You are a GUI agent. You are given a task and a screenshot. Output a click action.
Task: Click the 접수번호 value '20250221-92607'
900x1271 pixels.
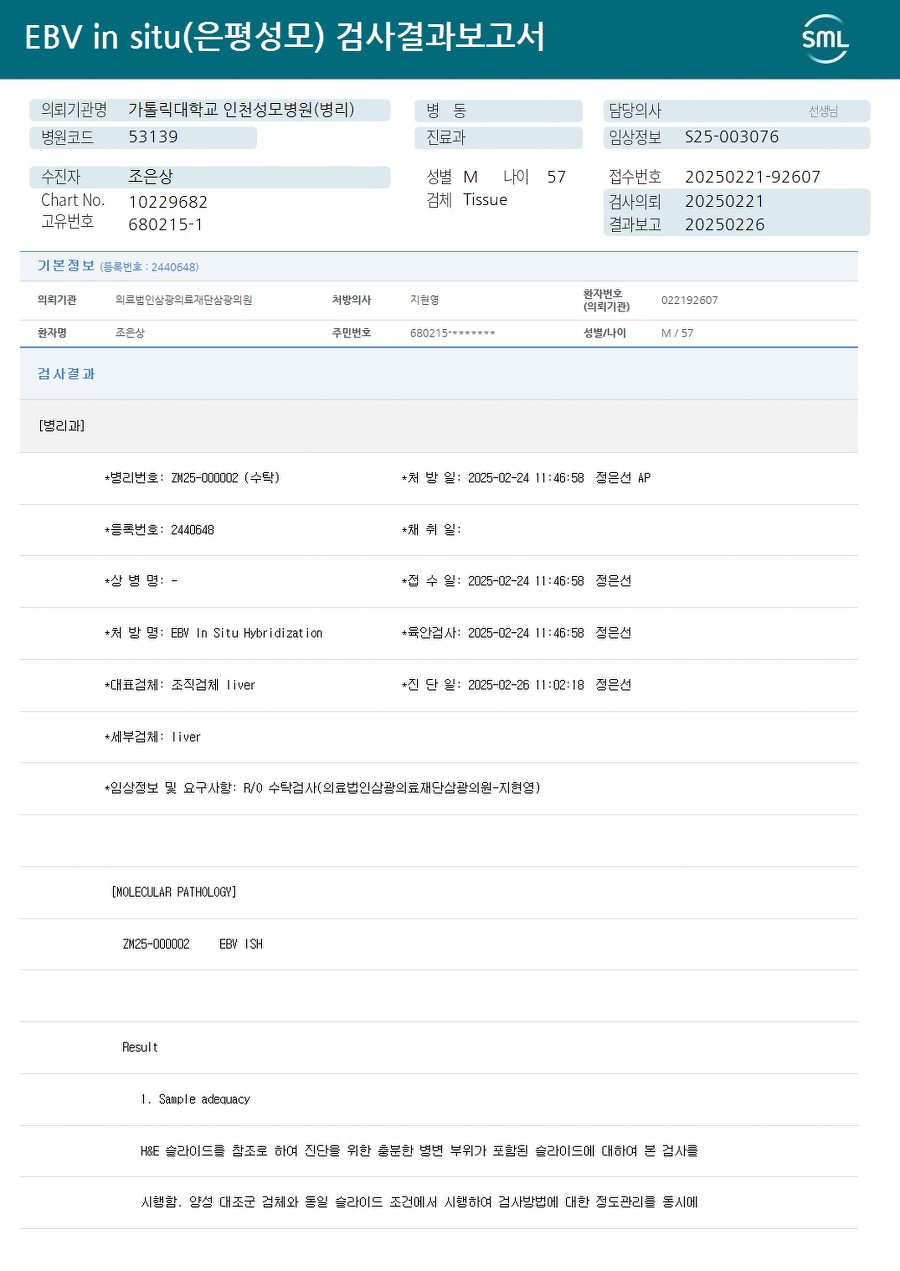[753, 177]
